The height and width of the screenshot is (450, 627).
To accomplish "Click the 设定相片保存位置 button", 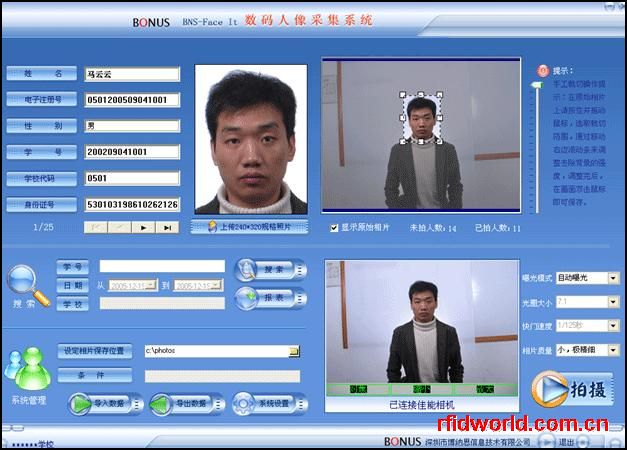I will [94, 351].
